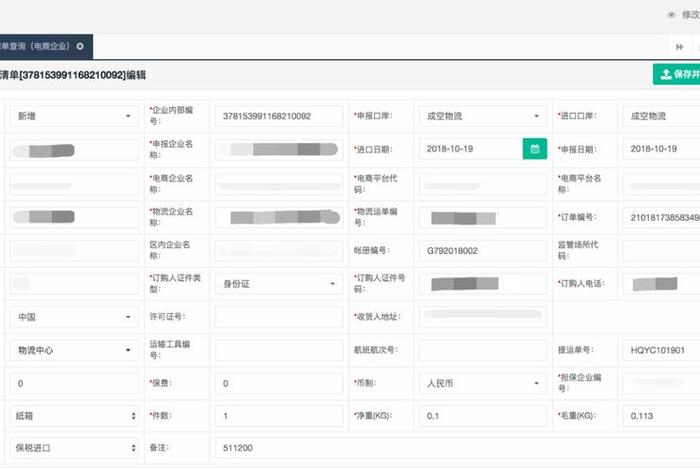Open the 中国 country dropdown
700x470 pixels.
click(74, 317)
